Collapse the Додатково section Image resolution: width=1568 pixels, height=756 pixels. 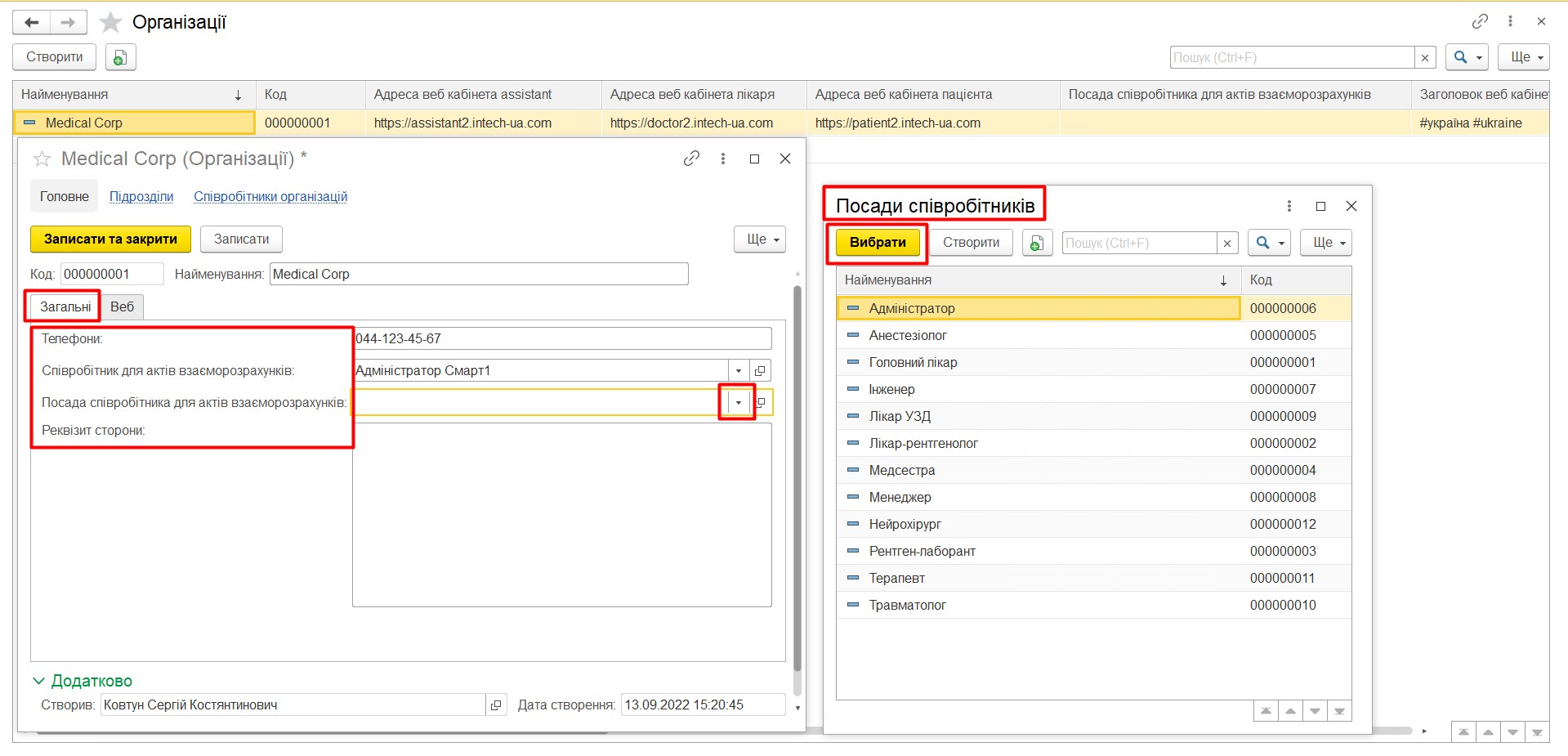[x=38, y=681]
